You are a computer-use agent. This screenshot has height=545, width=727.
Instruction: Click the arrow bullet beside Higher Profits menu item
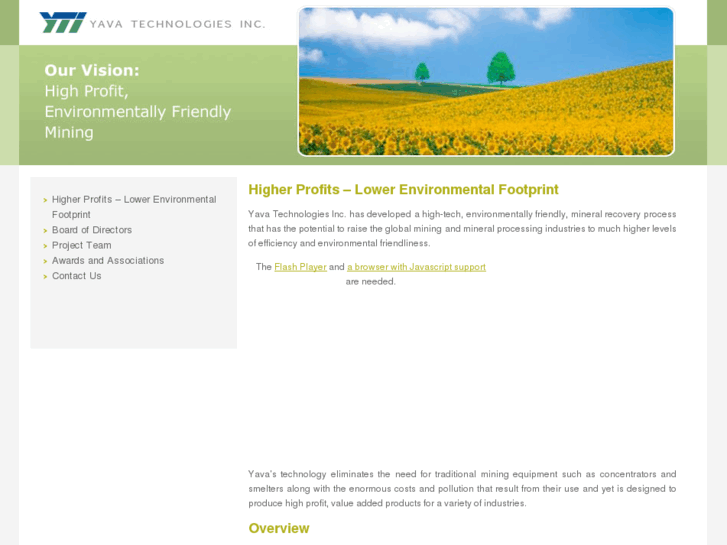[x=45, y=200]
